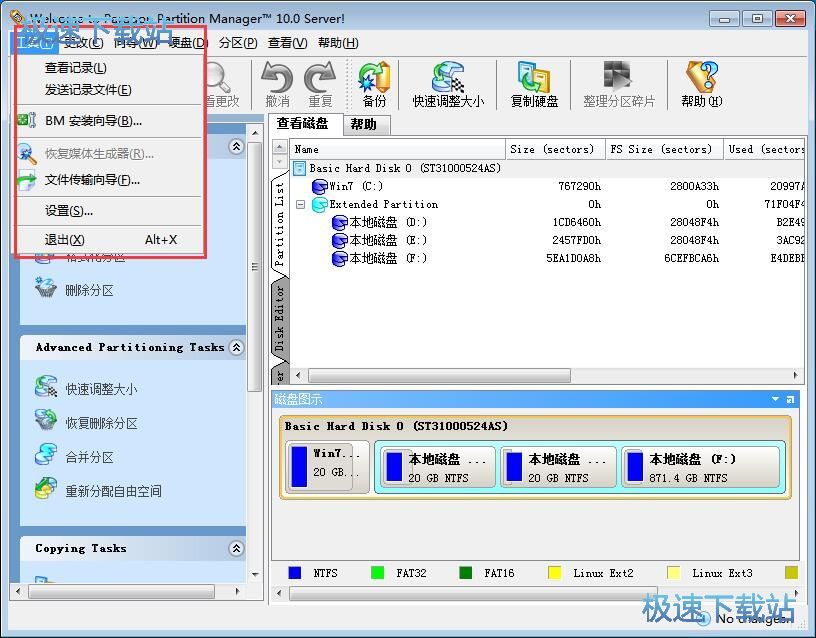Viewport: 816px width, 638px height.
Task: Collapse the top task section chevron
Action: (x=236, y=146)
